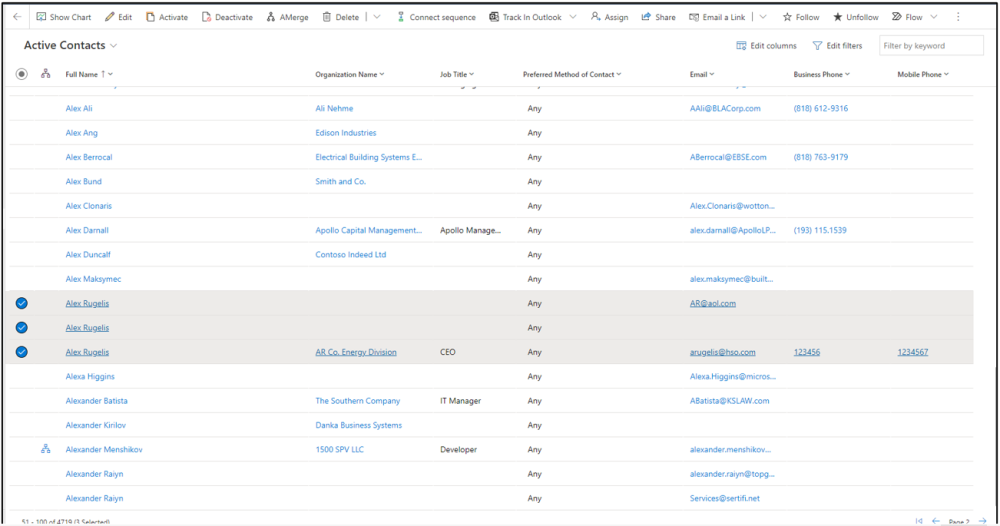This screenshot has width=1000, height=526.
Task: Go back using the back arrow
Action: (17, 17)
